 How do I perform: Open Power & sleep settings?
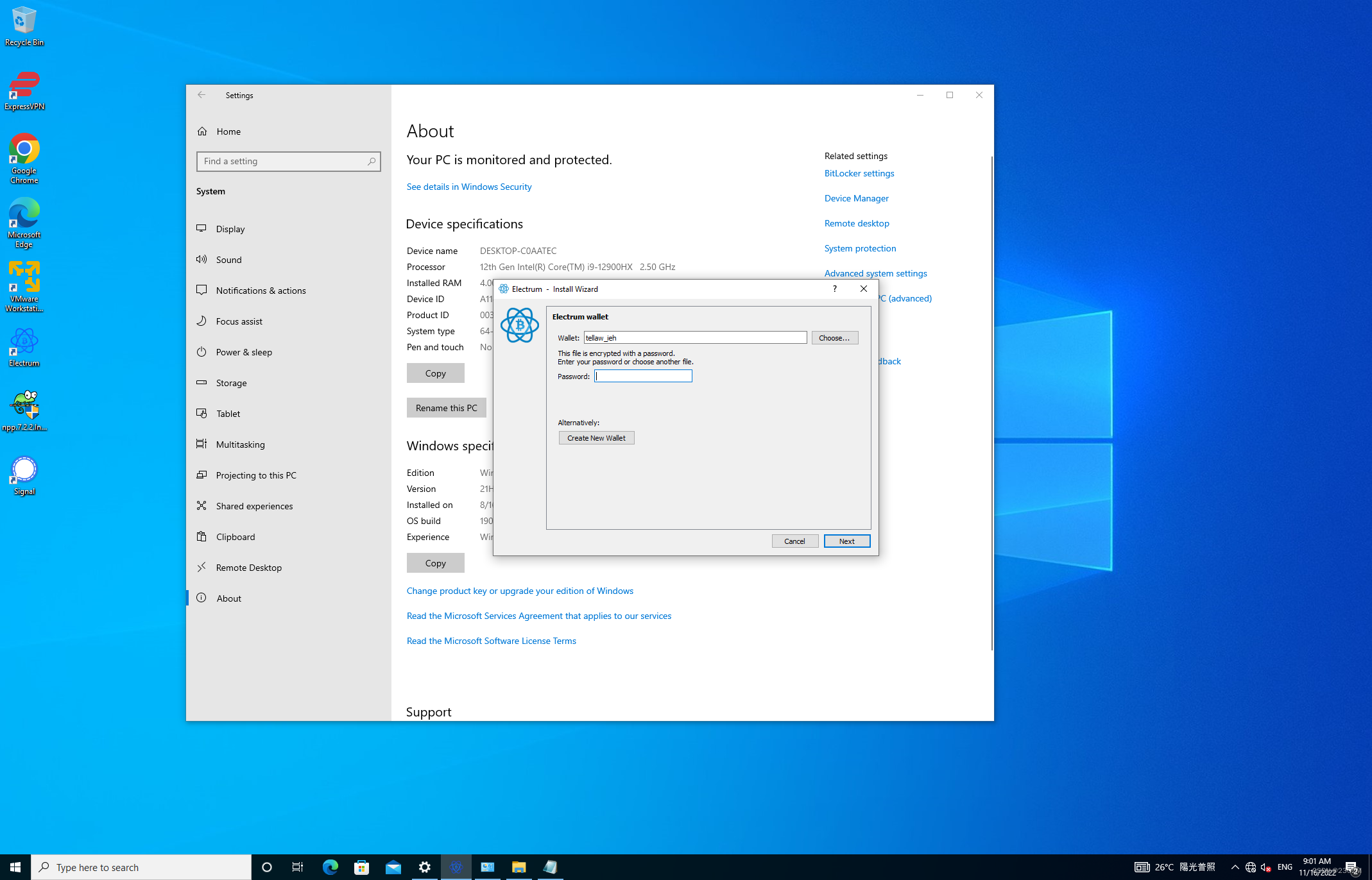coord(244,352)
